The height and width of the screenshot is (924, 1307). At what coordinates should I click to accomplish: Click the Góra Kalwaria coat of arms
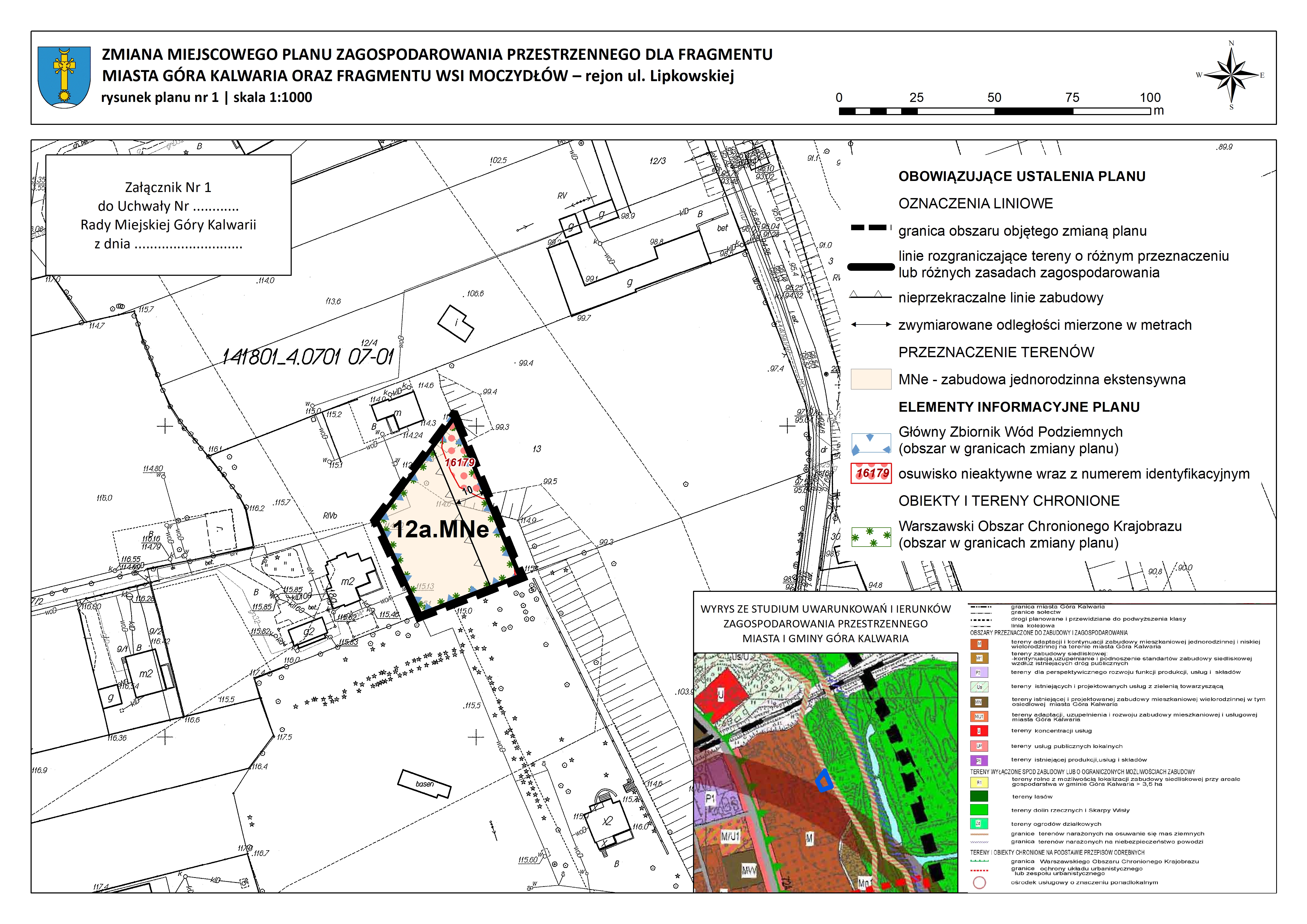point(64,77)
